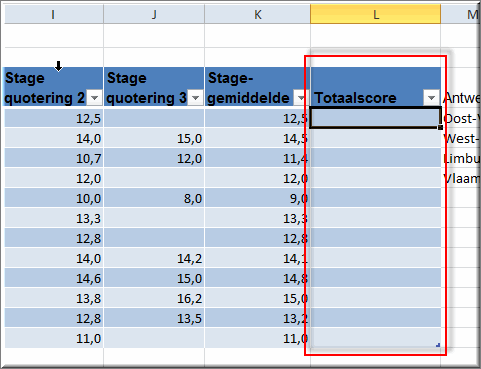Image resolution: width=481 pixels, height=369 pixels.
Task: Select 12,0 in Stage-gemiddelde column
Action: [257, 178]
